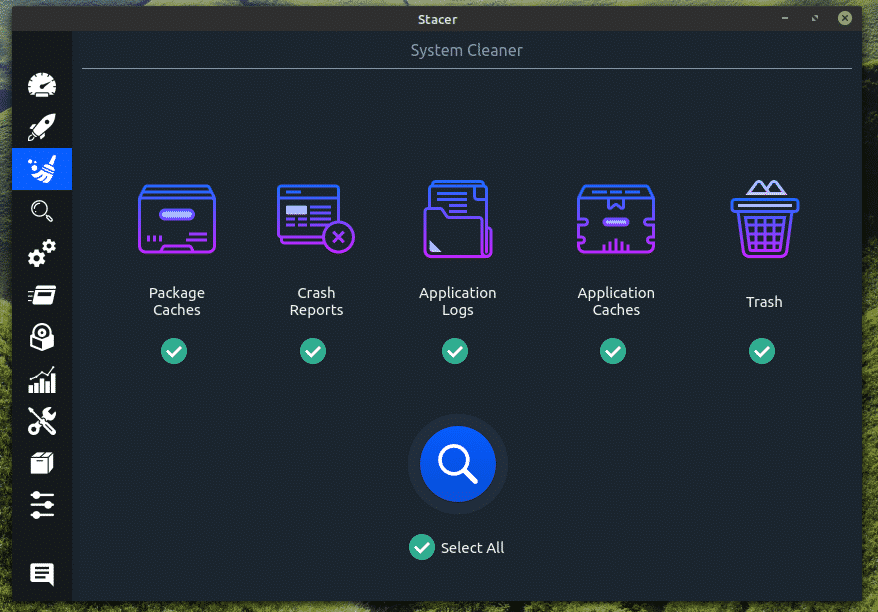The width and height of the screenshot is (878, 612).
Task: Open the Search magnifier sidebar icon
Action: coord(42,211)
